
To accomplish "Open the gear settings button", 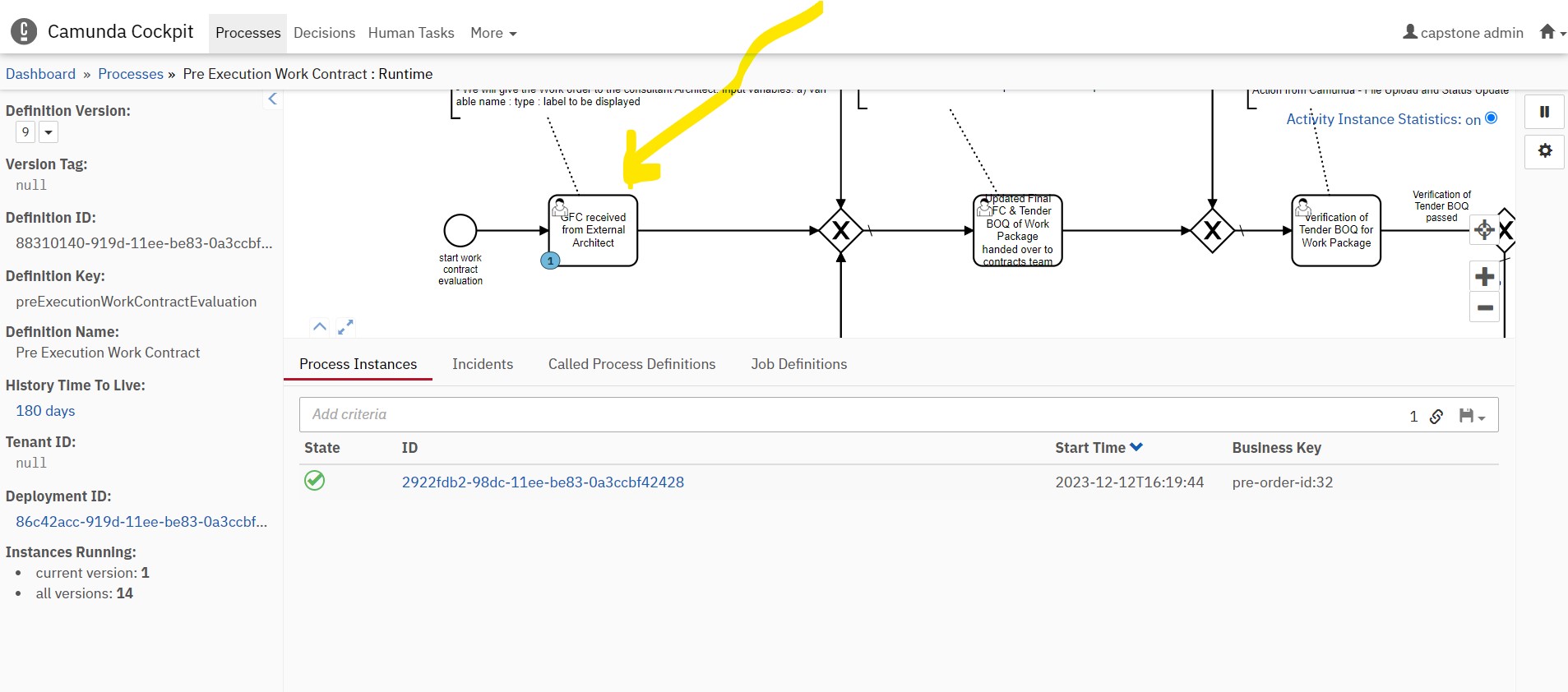I will pos(1544,151).
